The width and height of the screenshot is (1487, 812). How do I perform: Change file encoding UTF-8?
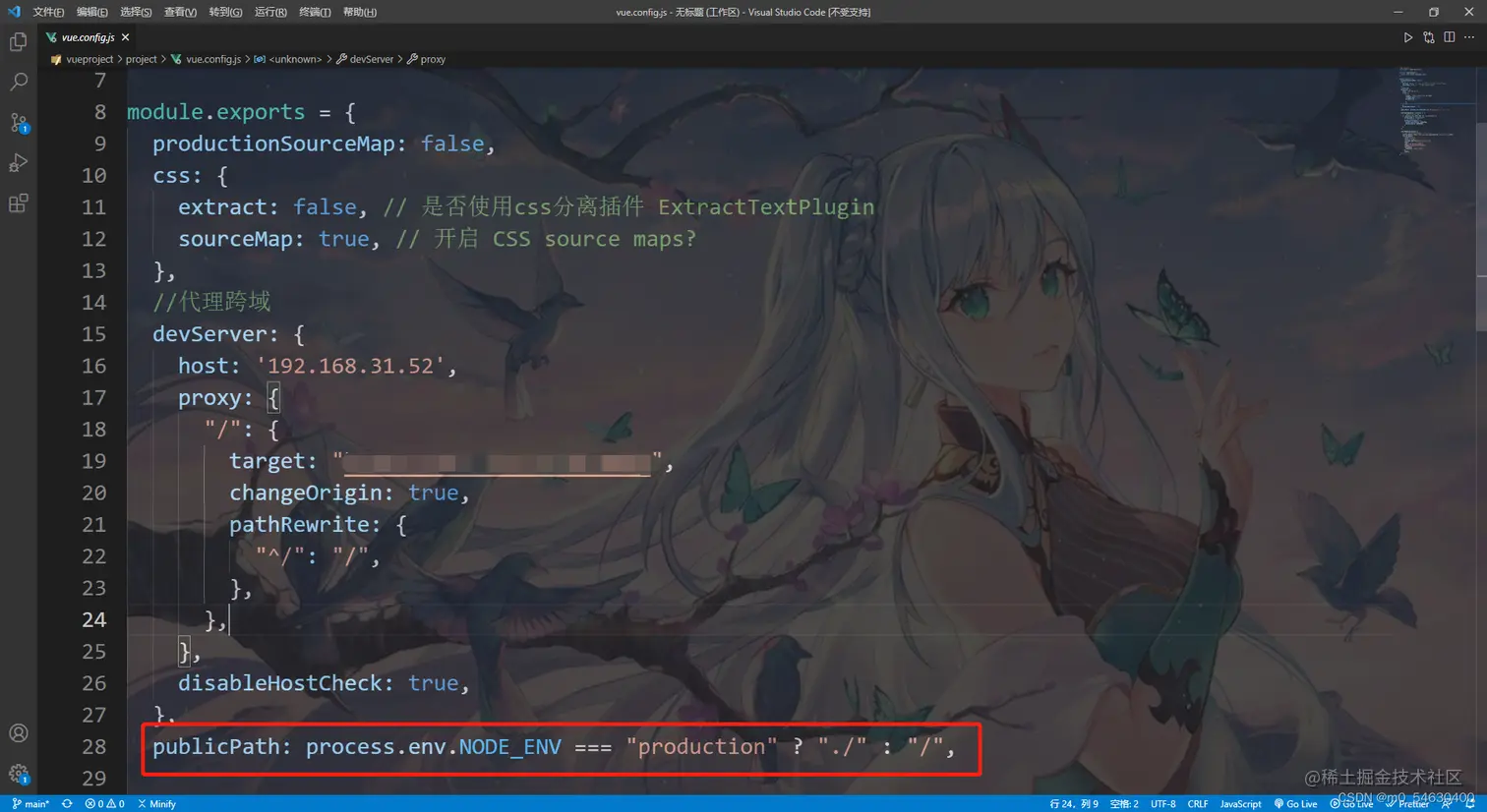coord(1163,804)
